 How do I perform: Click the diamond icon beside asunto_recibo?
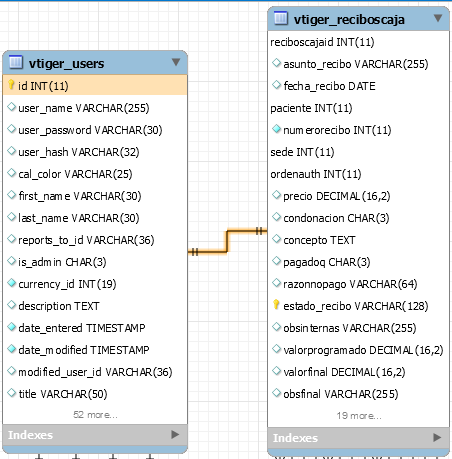pyautogui.click(x=276, y=63)
